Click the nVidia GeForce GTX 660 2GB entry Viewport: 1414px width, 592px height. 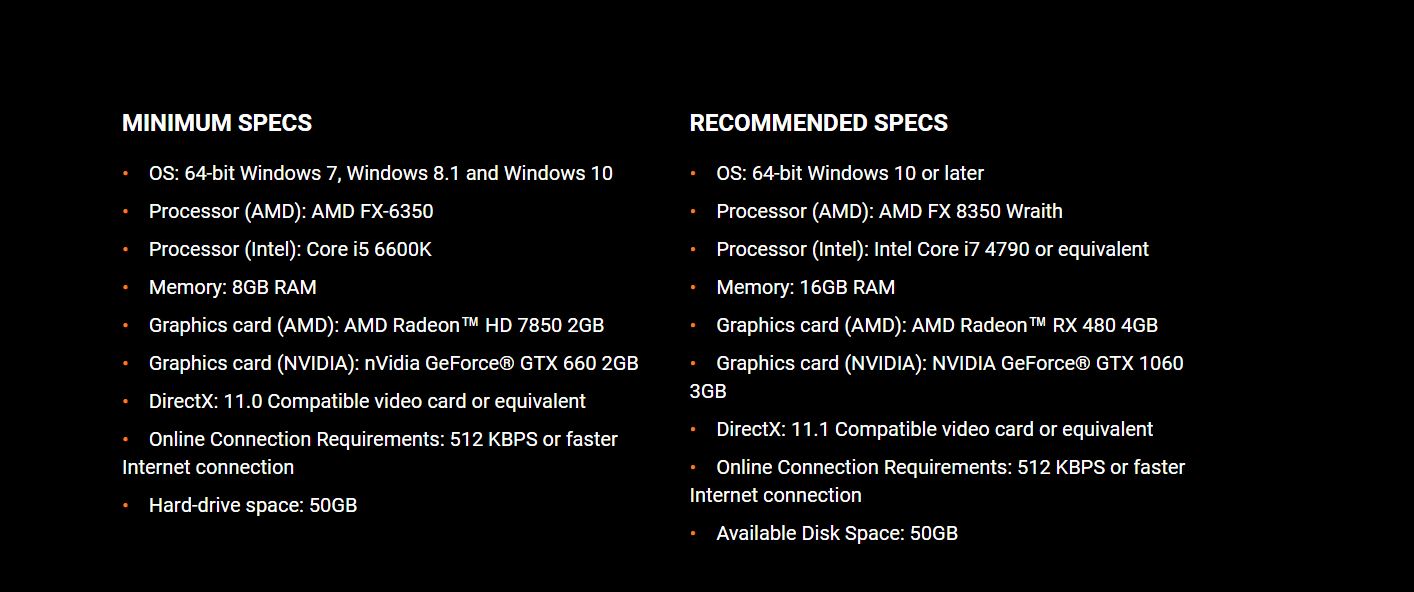(394, 363)
